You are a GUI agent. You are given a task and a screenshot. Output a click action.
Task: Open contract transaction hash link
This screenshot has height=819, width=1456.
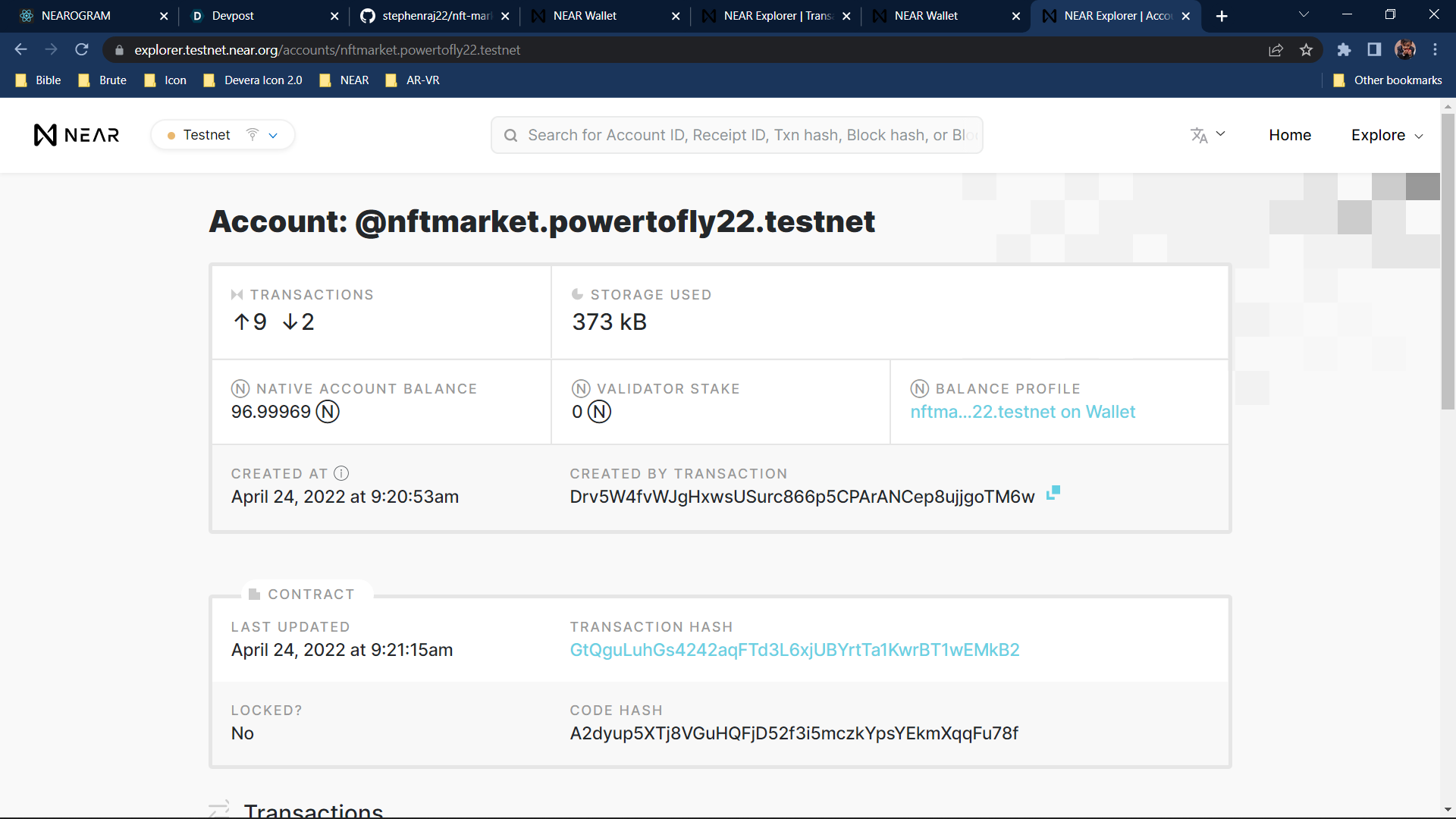point(794,650)
